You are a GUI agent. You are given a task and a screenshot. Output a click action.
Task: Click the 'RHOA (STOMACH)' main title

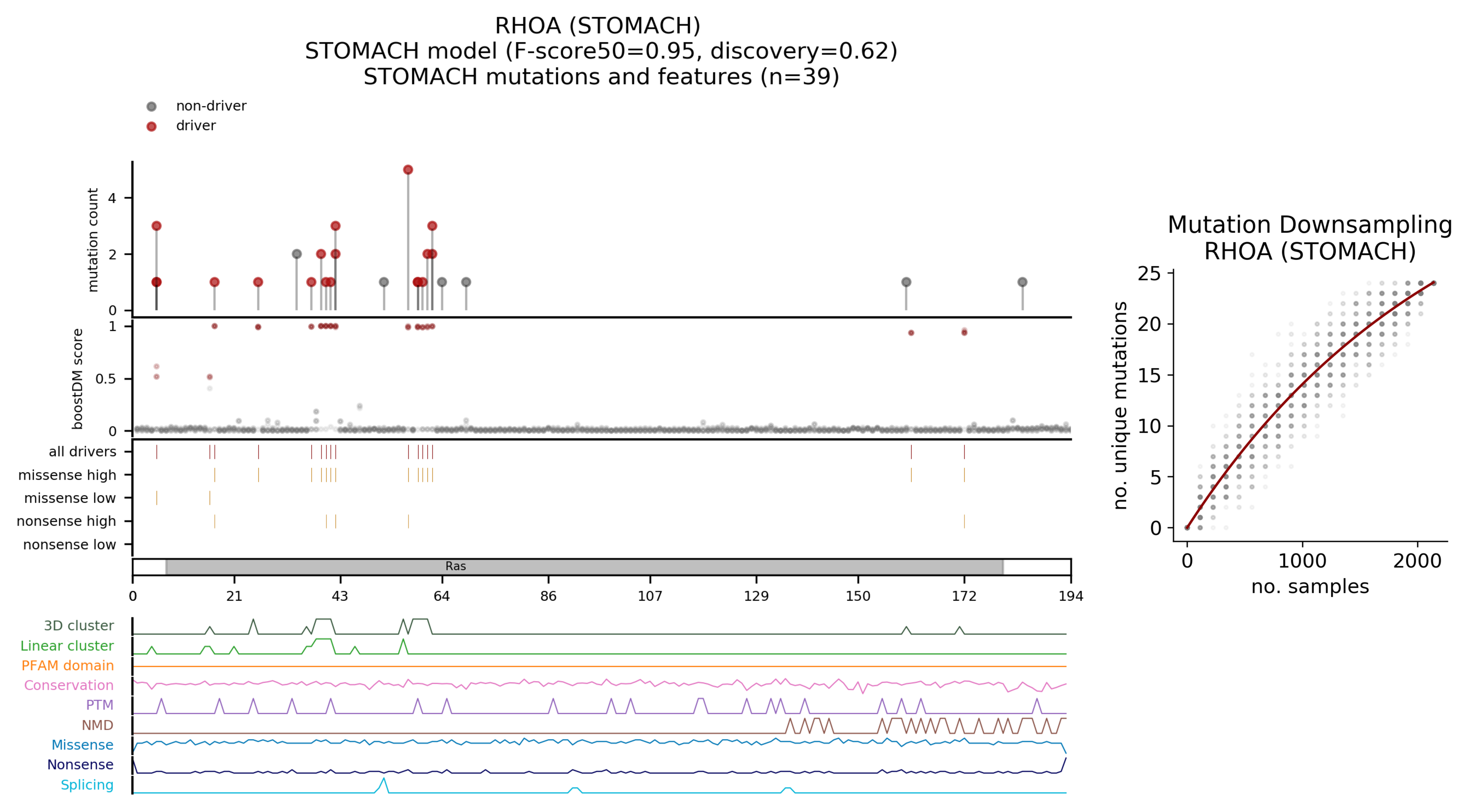coord(597,26)
